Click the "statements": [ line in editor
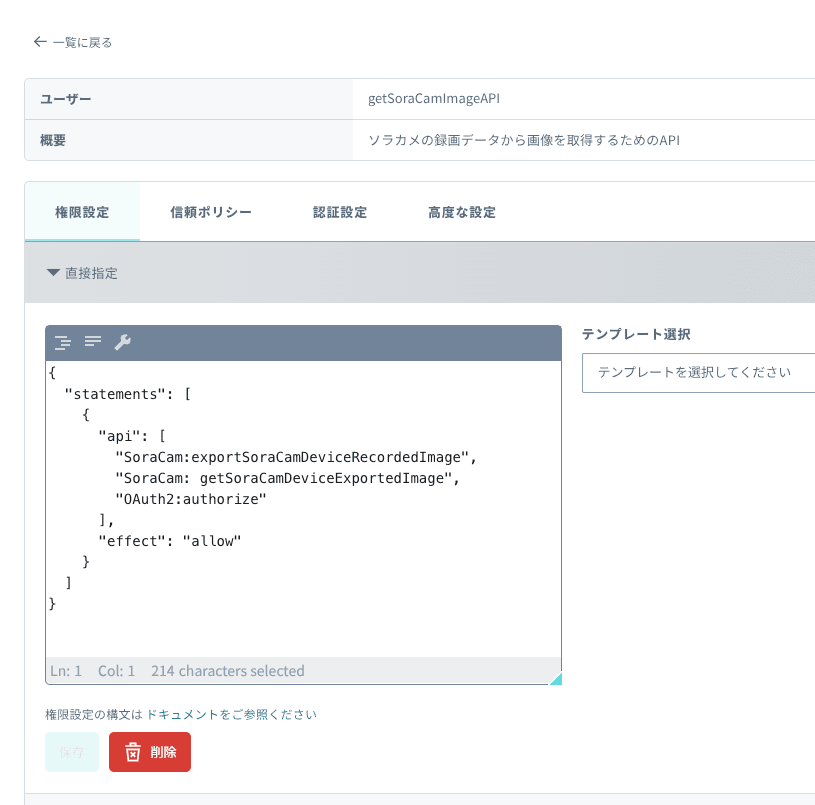The width and height of the screenshot is (815, 805). [127, 394]
